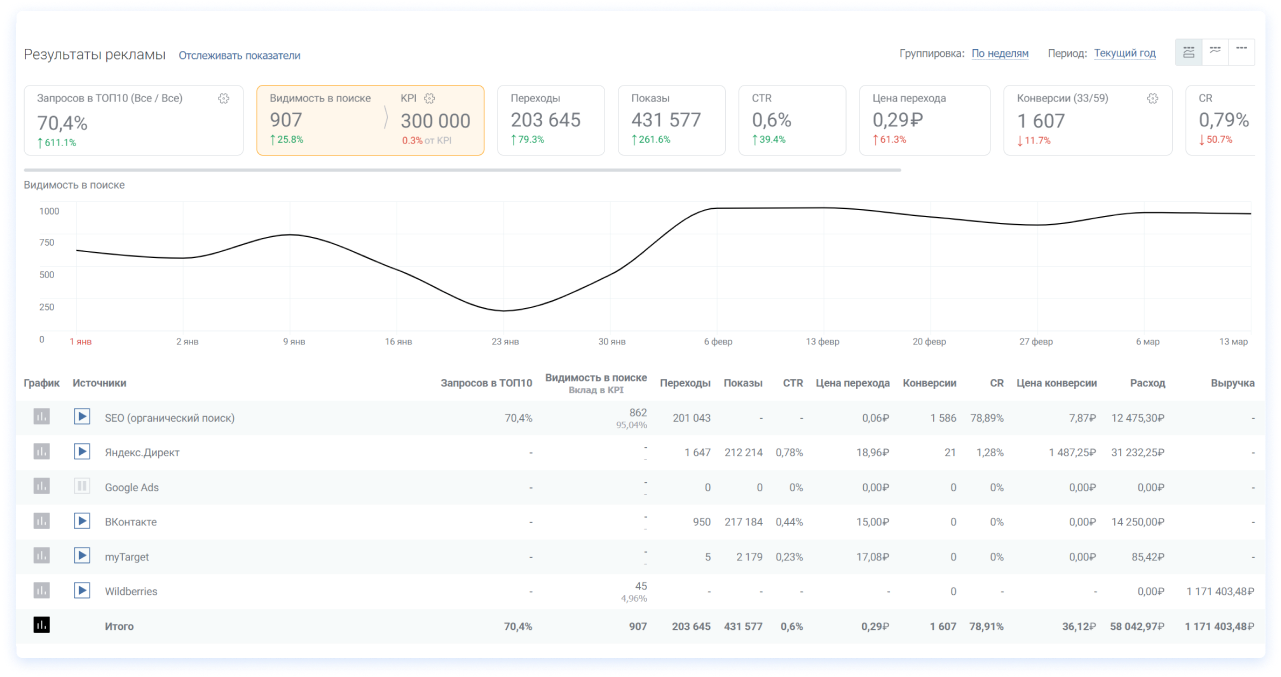The image size is (1281, 677).
Task: Select the CR metric card
Action: (x=1220, y=120)
